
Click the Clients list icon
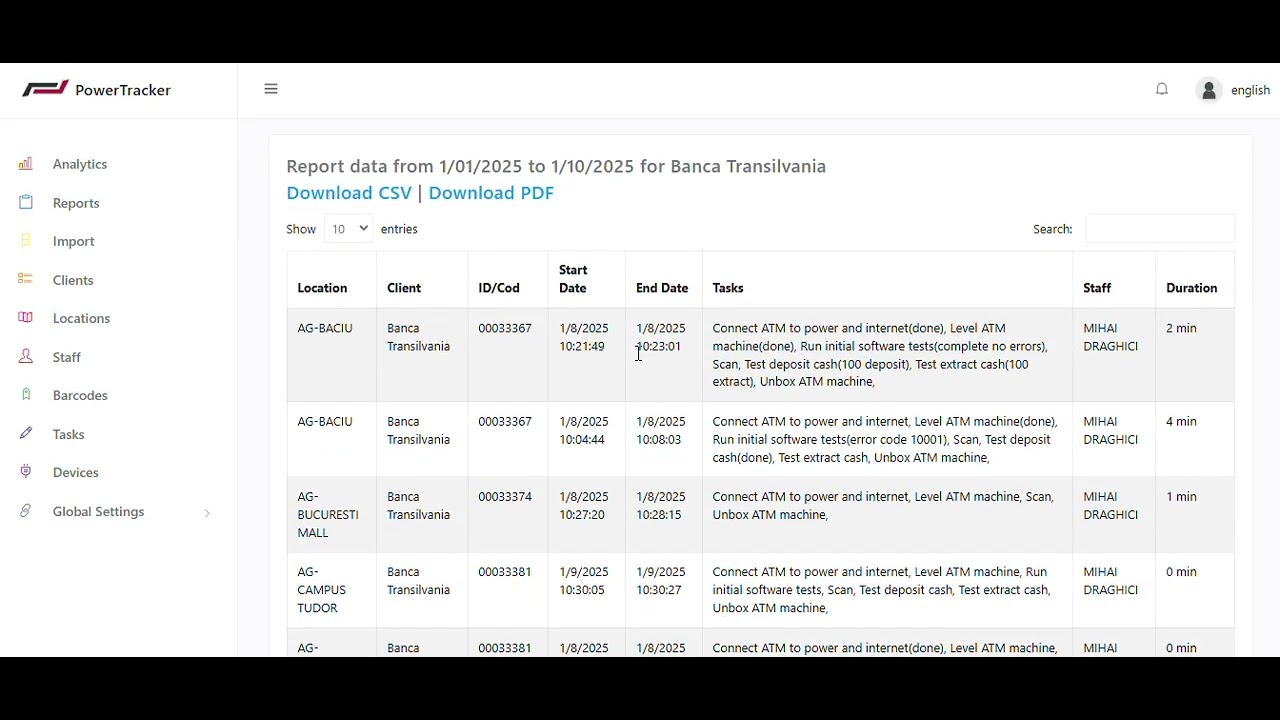(26, 279)
